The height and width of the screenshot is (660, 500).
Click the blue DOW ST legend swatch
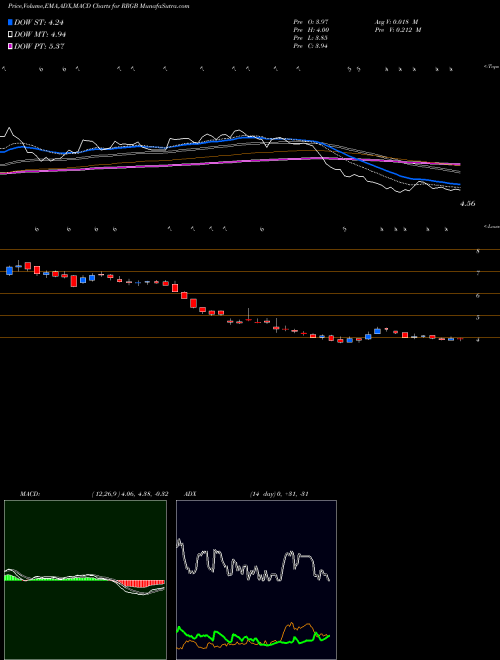[10, 22]
